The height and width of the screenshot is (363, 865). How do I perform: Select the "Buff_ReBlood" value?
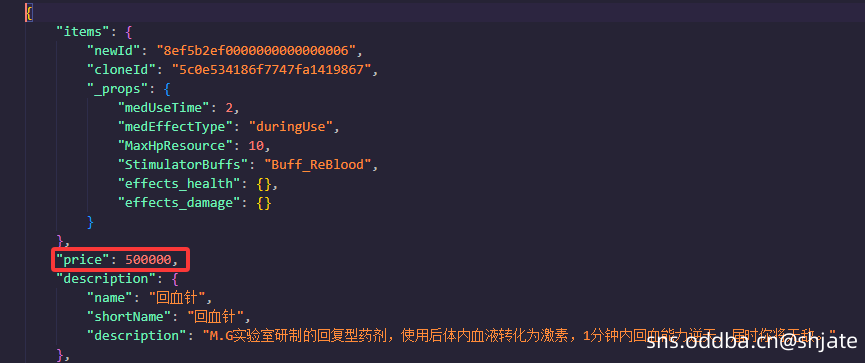(317, 165)
